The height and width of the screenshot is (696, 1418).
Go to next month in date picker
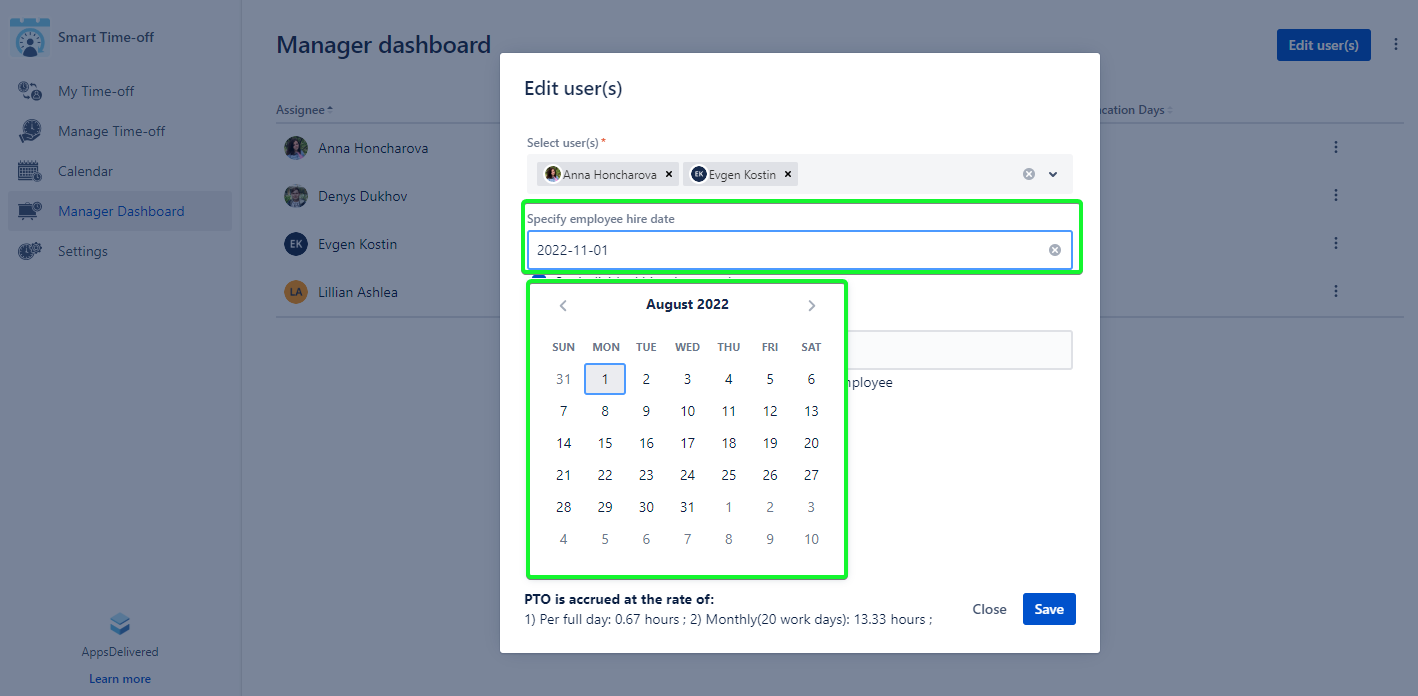tap(811, 306)
